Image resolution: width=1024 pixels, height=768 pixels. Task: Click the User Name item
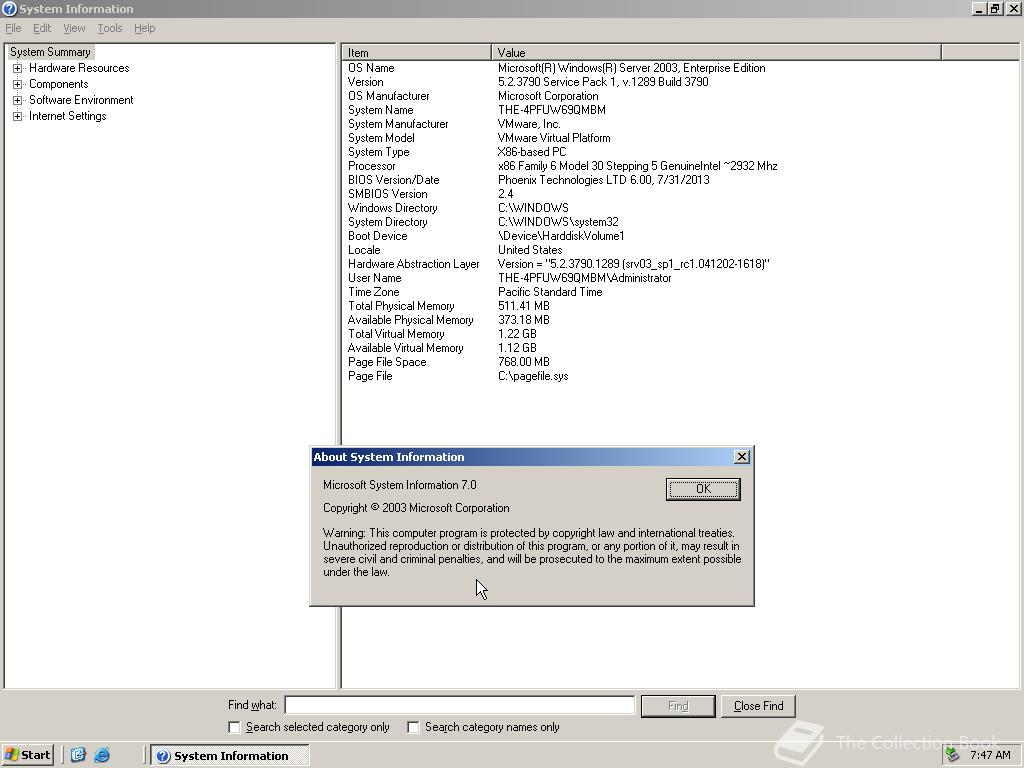[x=375, y=278]
